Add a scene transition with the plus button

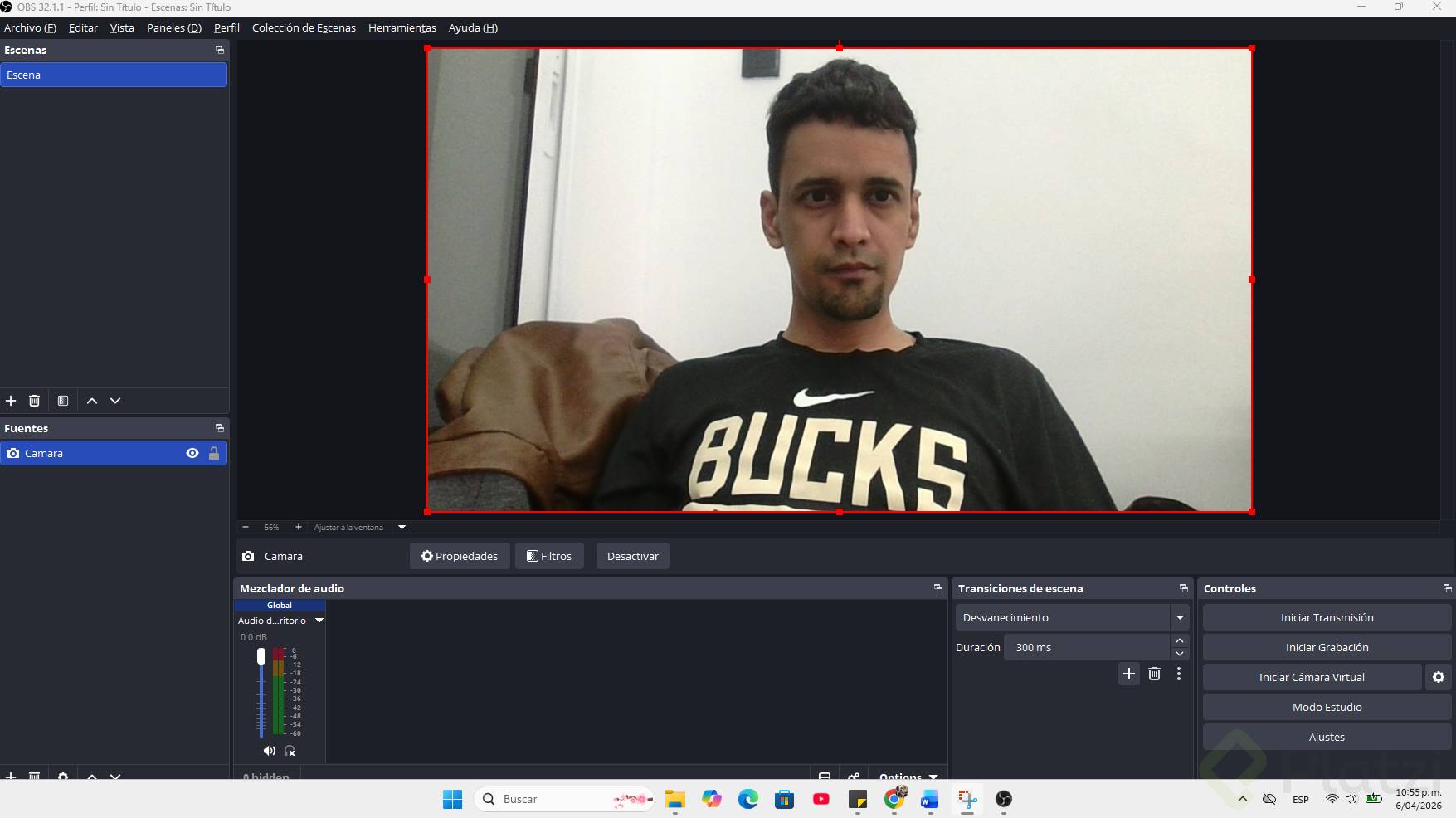point(1129,674)
